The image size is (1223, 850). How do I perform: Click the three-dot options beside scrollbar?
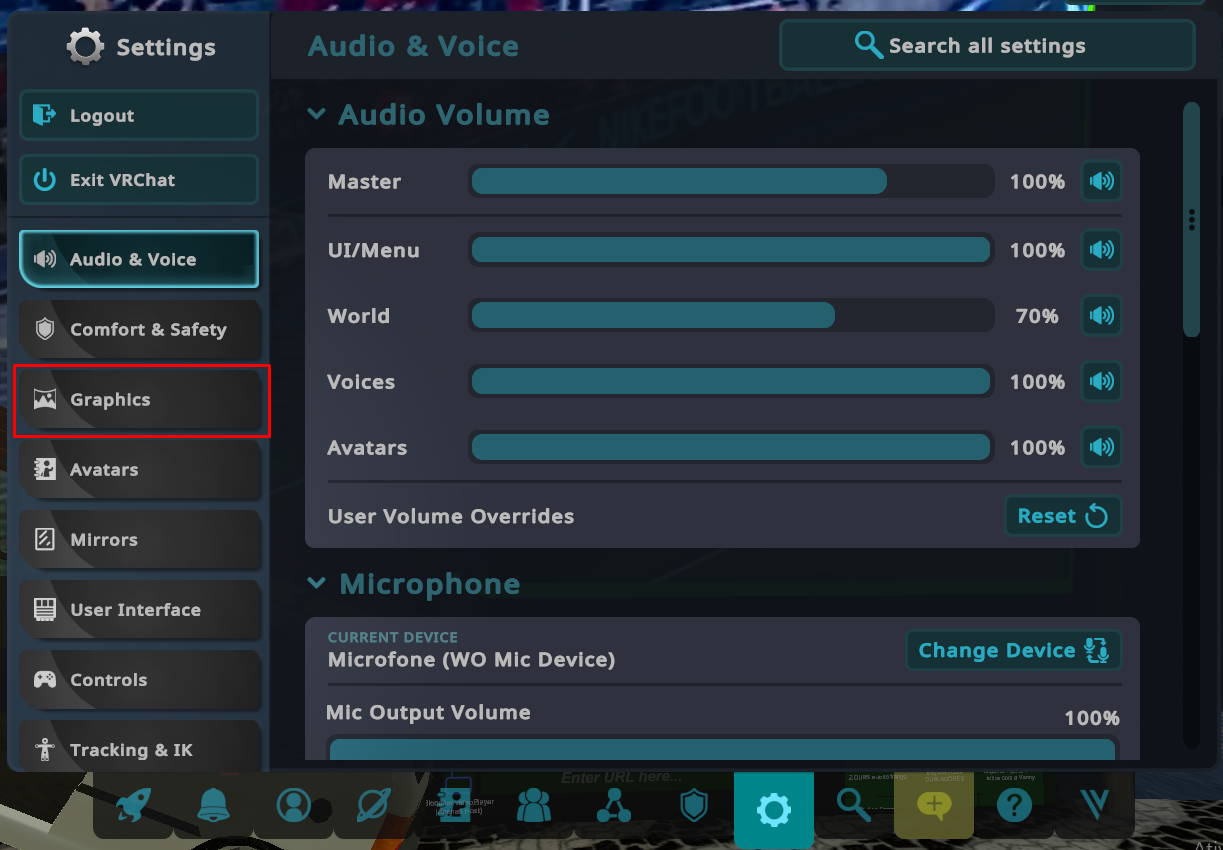coord(1191,220)
